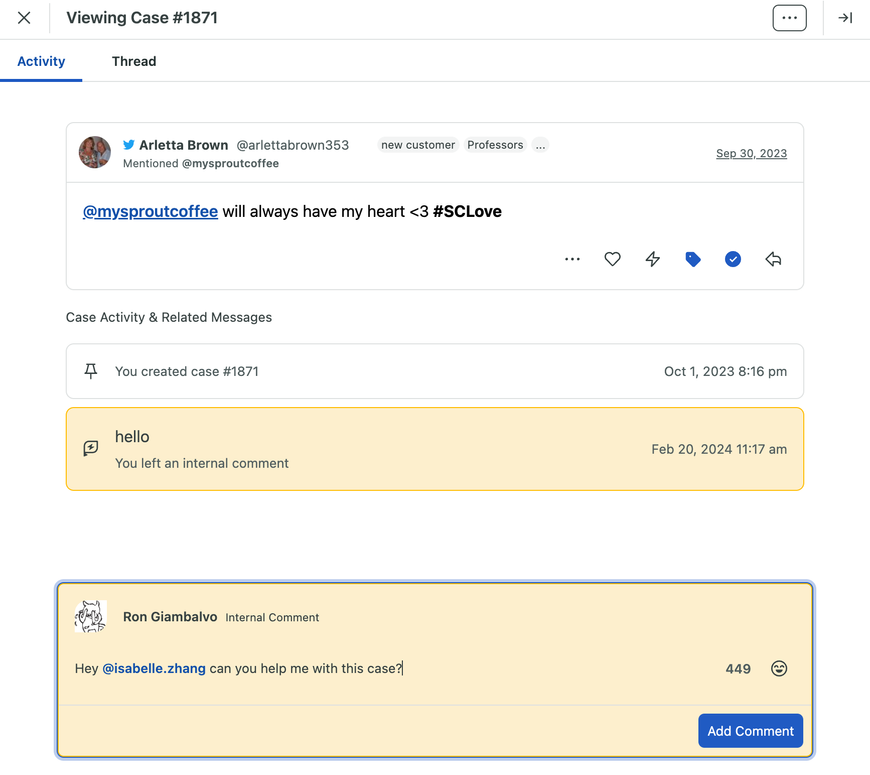Click the Sep 30, 2023 timestamp link
The width and height of the screenshot is (870, 775).
751,153
